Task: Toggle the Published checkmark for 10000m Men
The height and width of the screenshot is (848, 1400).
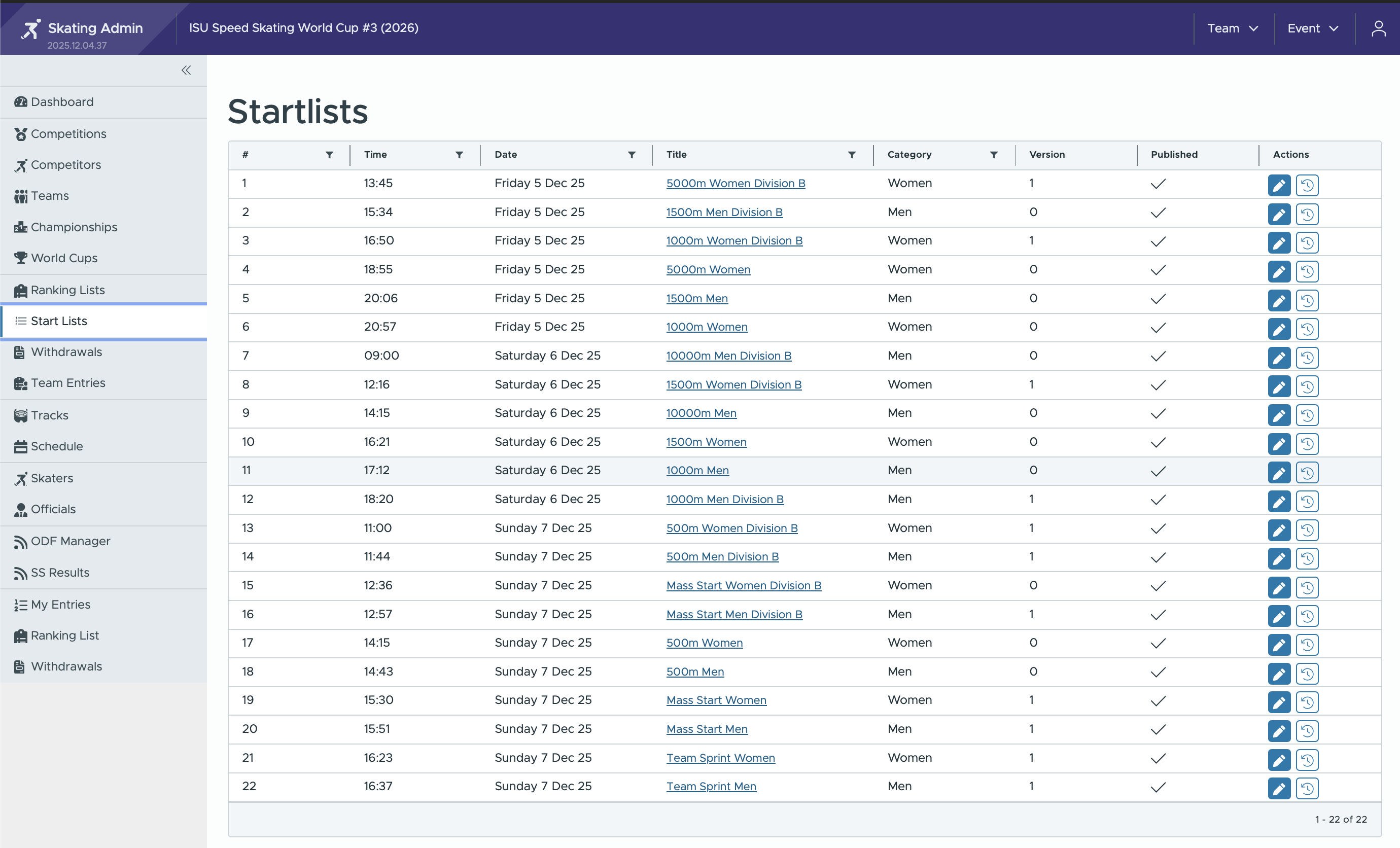Action: click(1158, 413)
